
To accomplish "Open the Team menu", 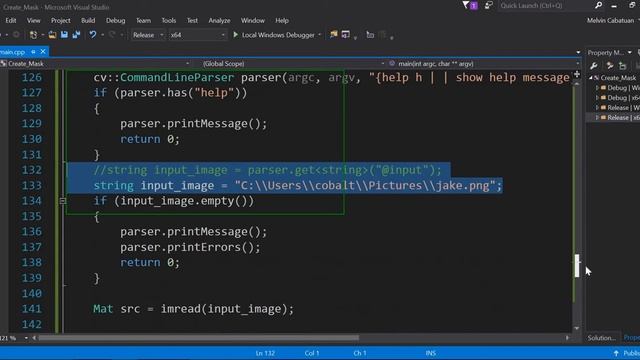I will (x=143, y=20).
